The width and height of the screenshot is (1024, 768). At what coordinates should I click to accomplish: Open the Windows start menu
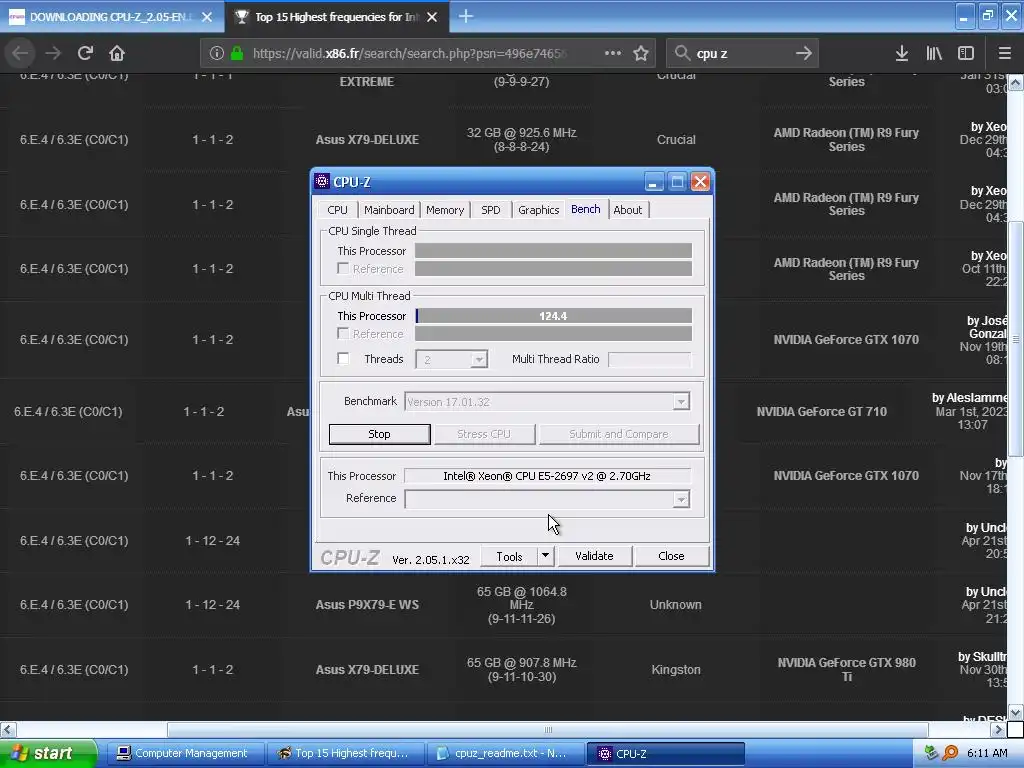48,753
